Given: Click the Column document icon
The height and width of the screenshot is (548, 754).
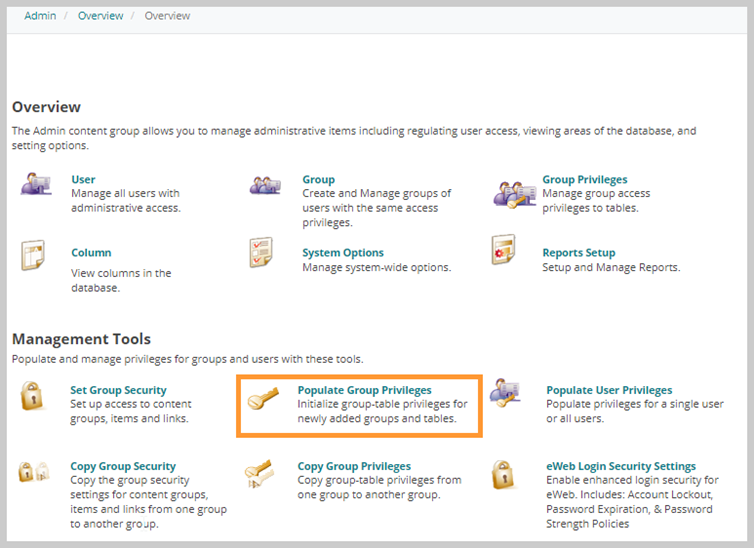Looking at the screenshot, I should [x=33, y=255].
